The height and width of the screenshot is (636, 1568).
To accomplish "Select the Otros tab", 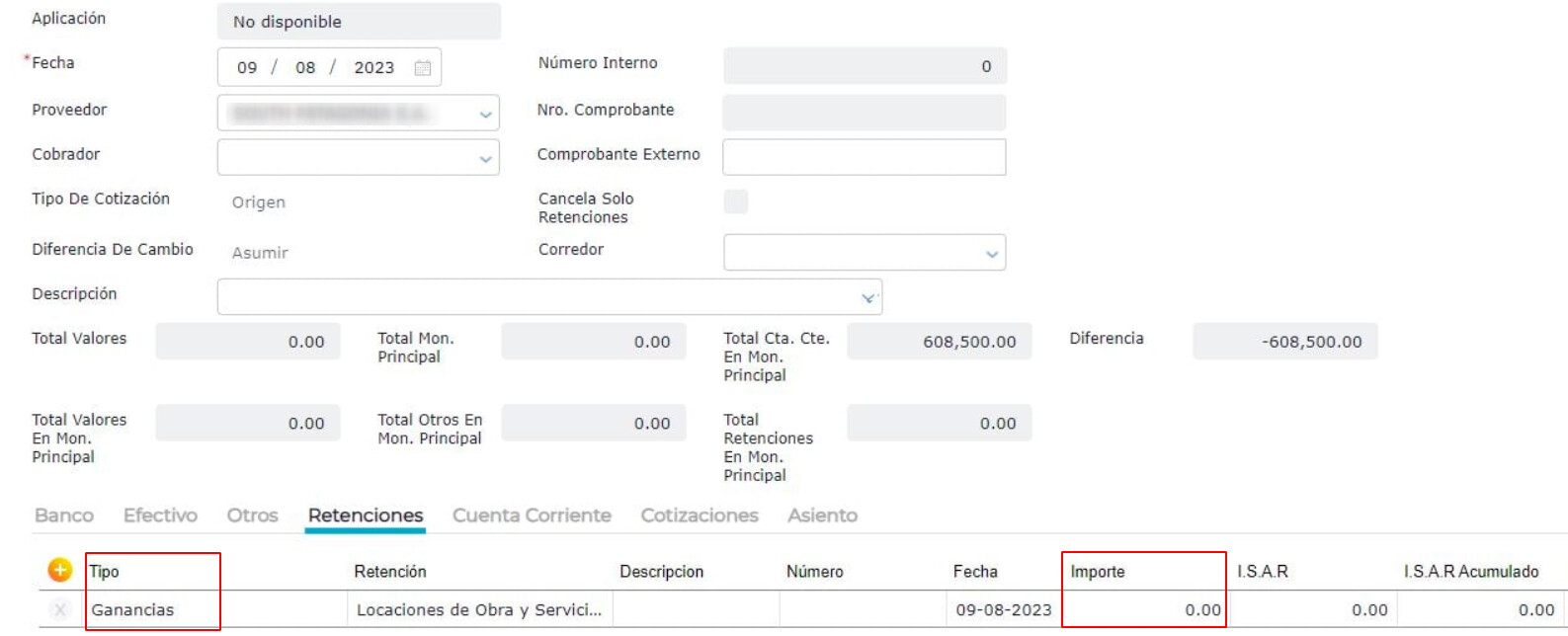I will 253,516.
